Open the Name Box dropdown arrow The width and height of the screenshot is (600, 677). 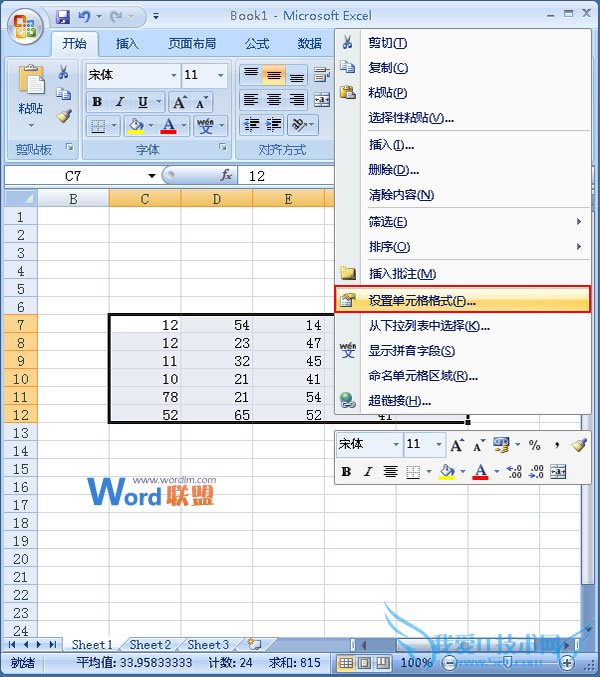pyautogui.click(x=152, y=176)
